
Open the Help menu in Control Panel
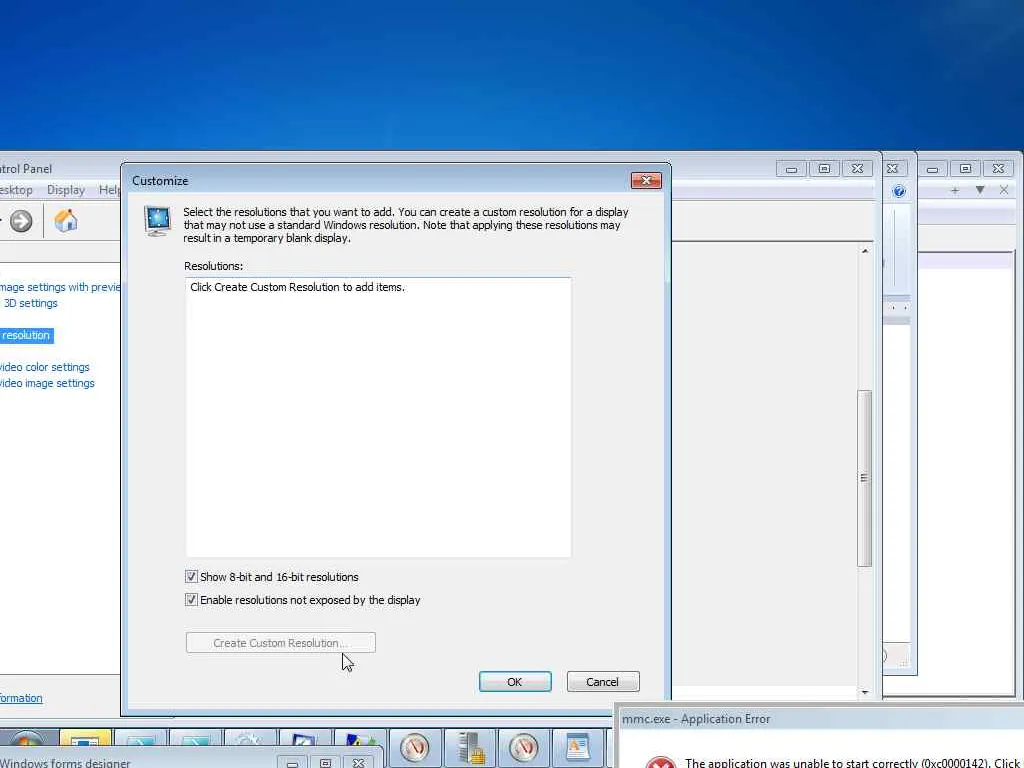tap(110, 190)
